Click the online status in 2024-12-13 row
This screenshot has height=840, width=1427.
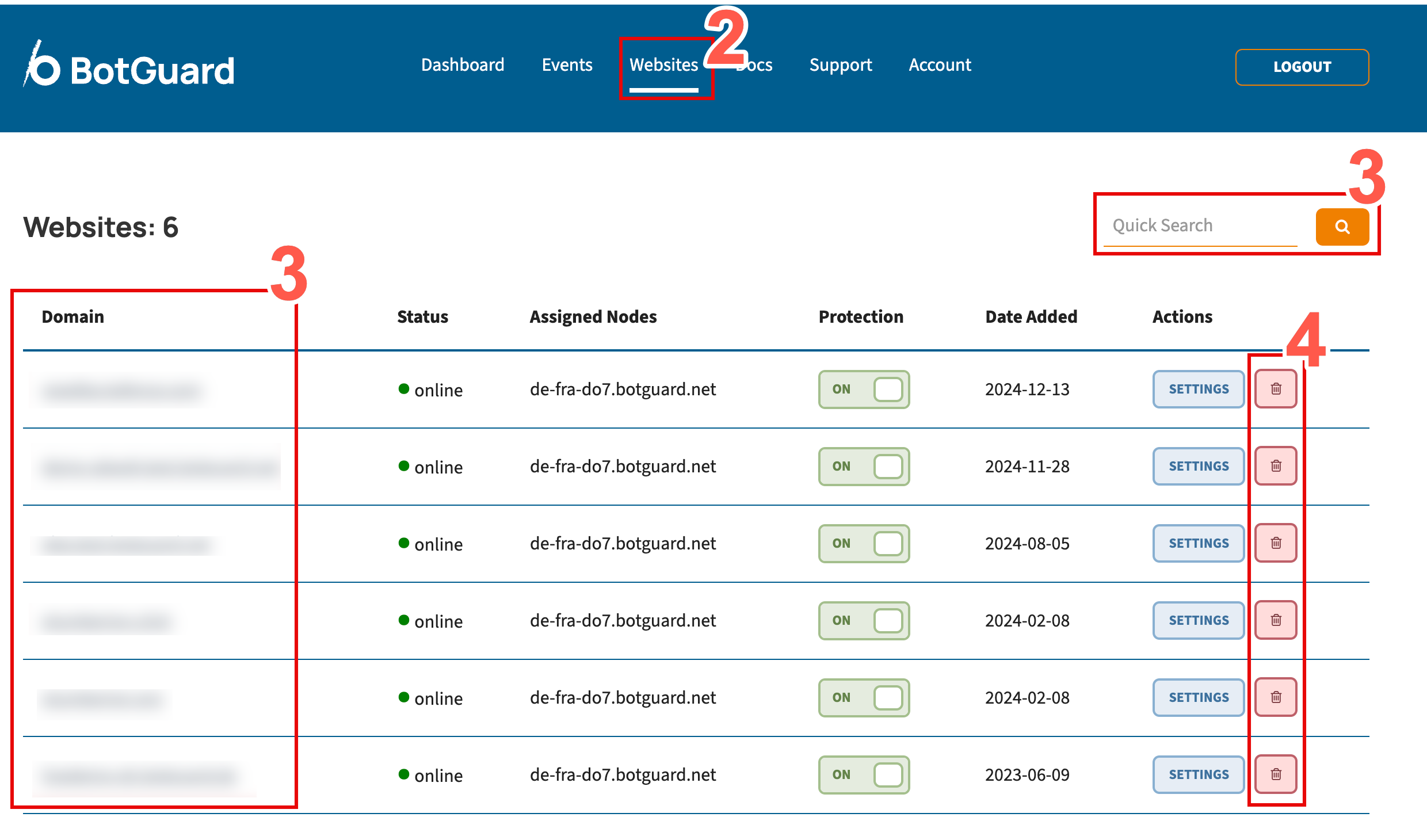pos(430,390)
